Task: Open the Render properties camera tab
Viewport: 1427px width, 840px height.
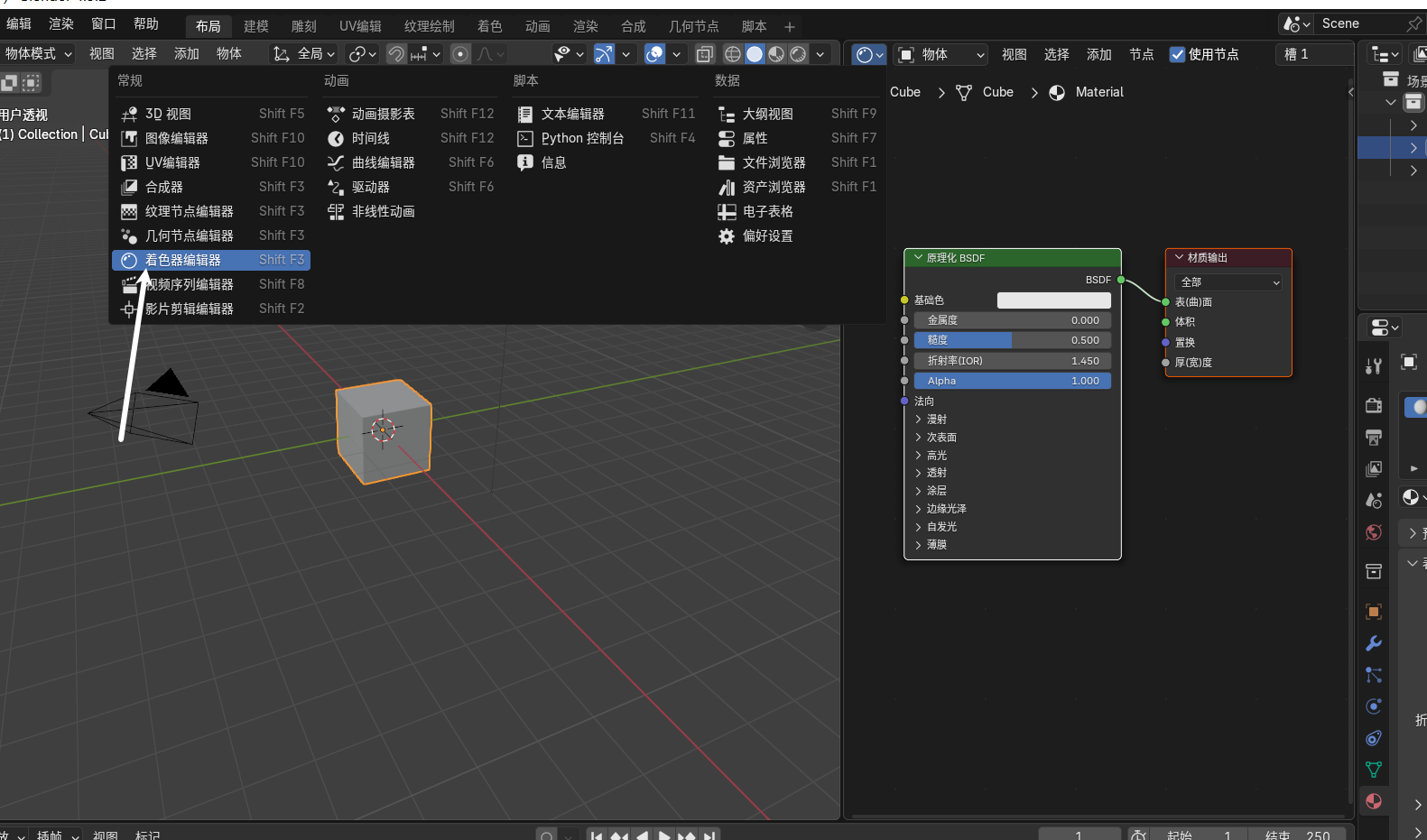Action: (1374, 405)
